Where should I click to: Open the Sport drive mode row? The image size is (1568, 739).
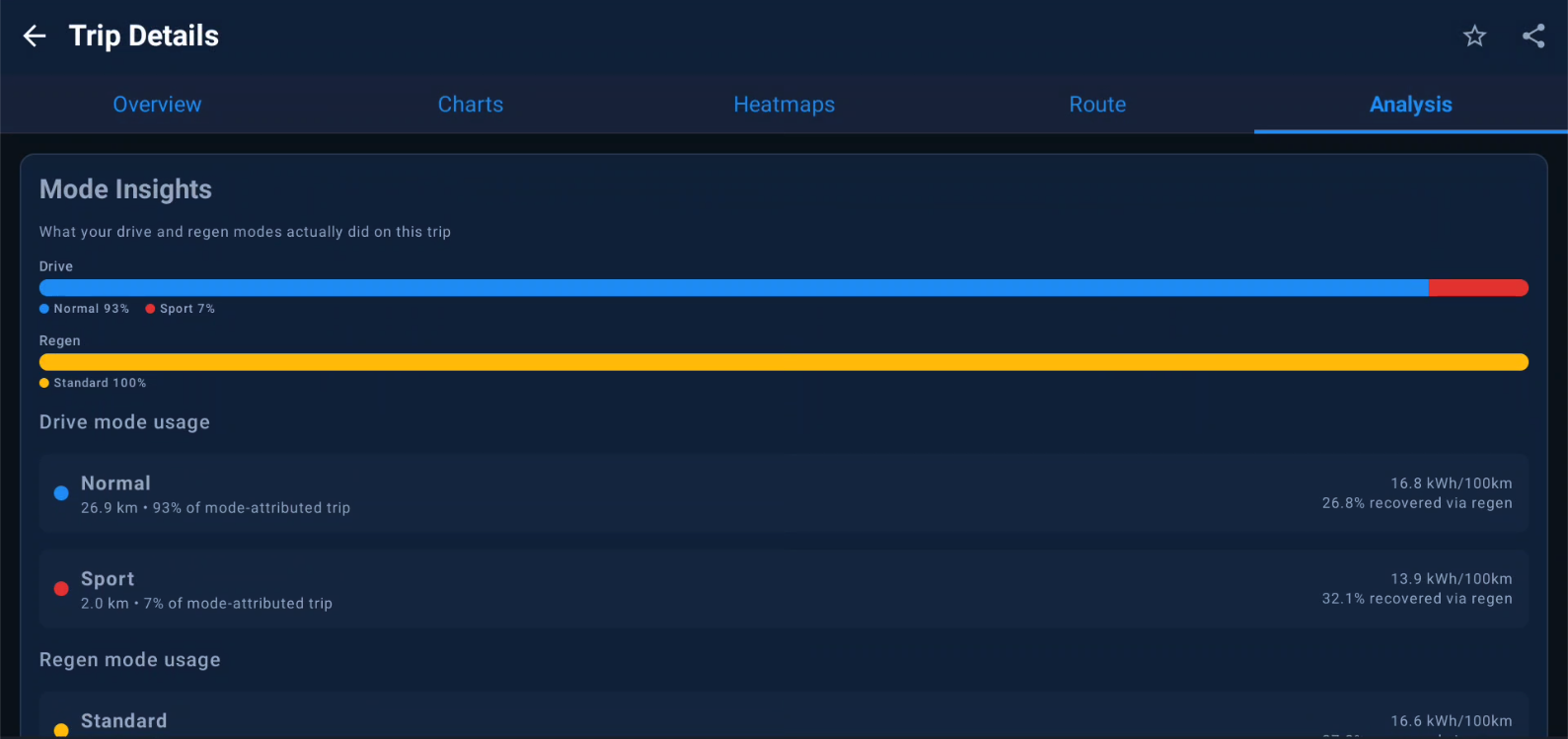tap(784, 589)
